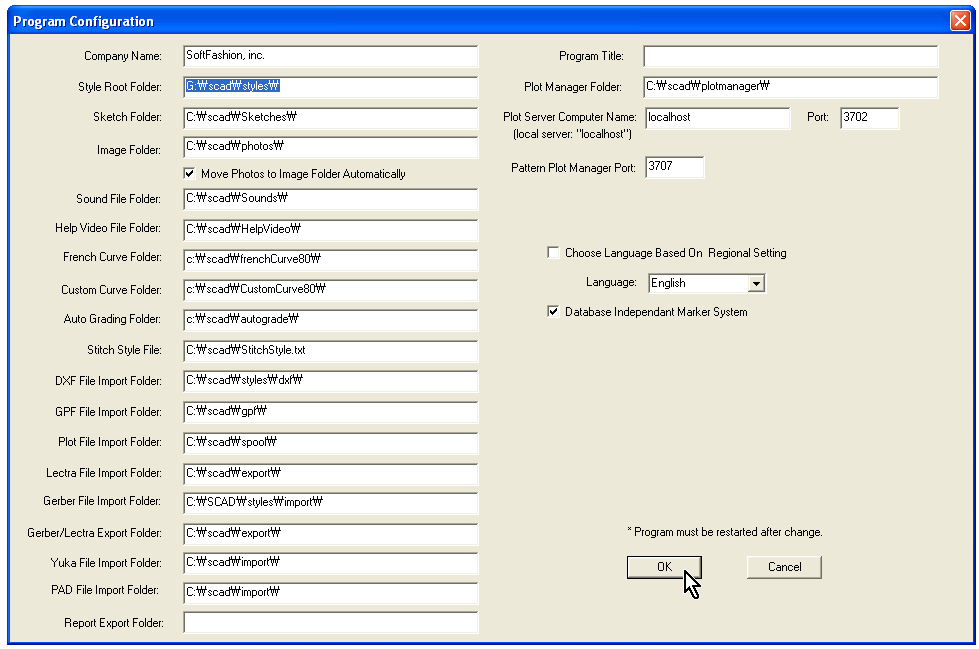Edit the PAD File Import Folder field
The width and height of the screenshot is (979, 649).
(x=331, y=592)
